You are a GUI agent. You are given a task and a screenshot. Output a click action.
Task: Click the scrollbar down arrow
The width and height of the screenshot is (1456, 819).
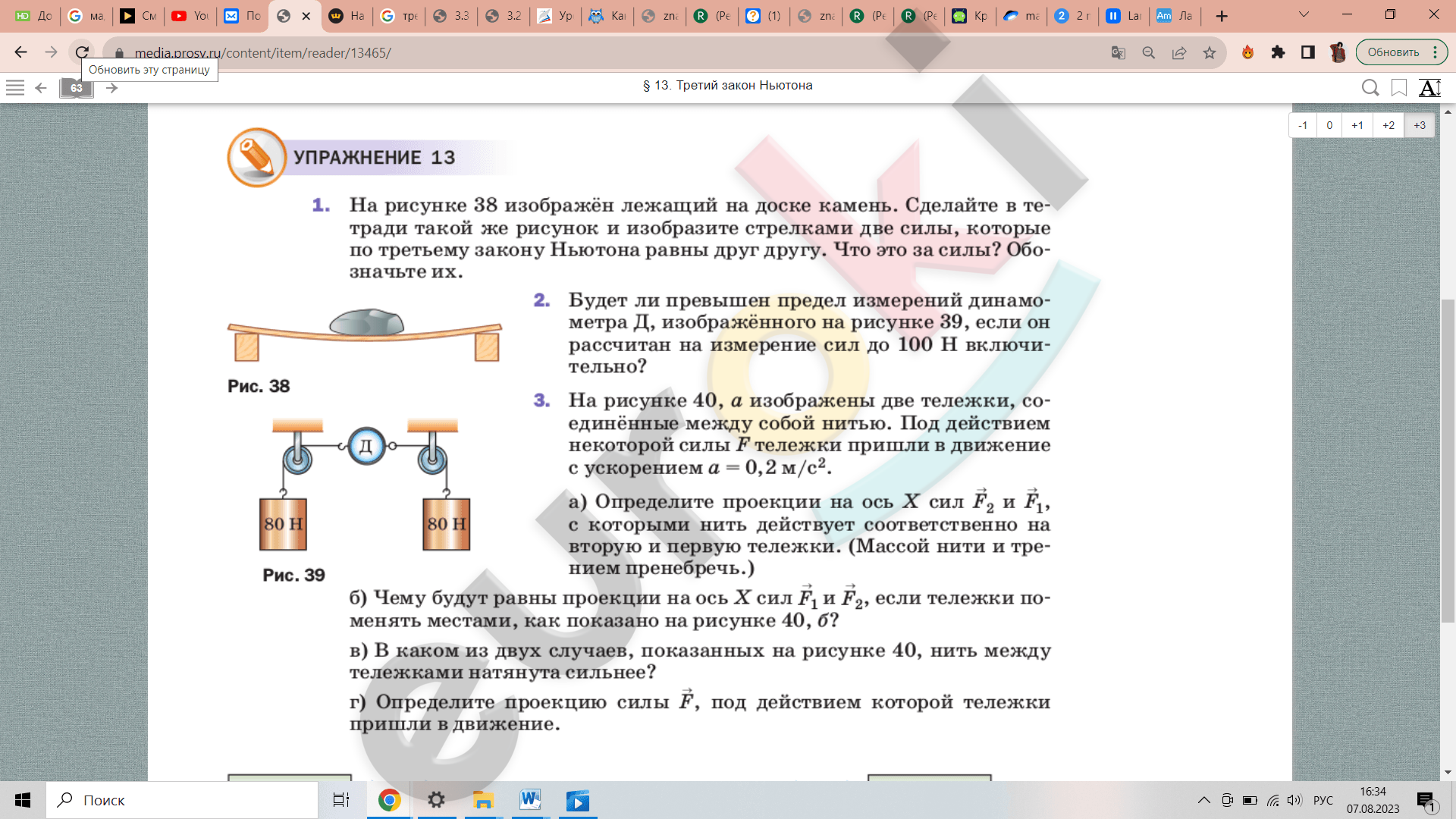1448,773
